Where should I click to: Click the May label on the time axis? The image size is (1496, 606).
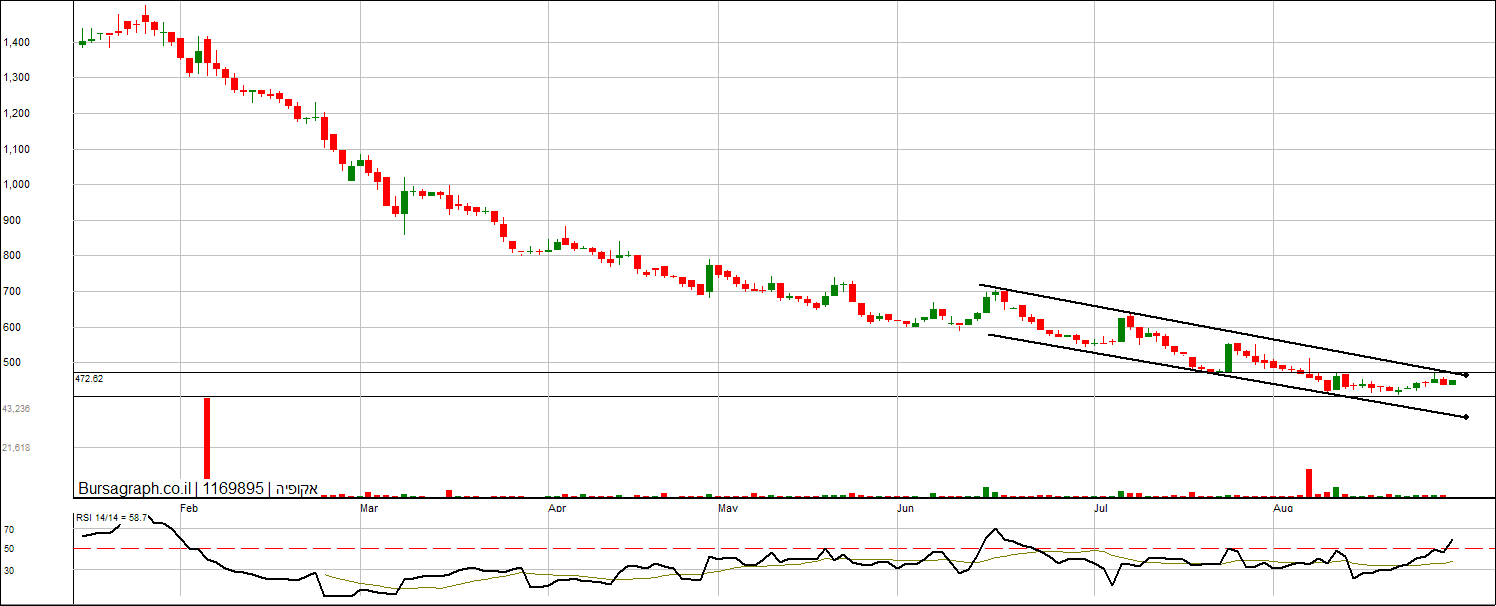coord(728,509)
